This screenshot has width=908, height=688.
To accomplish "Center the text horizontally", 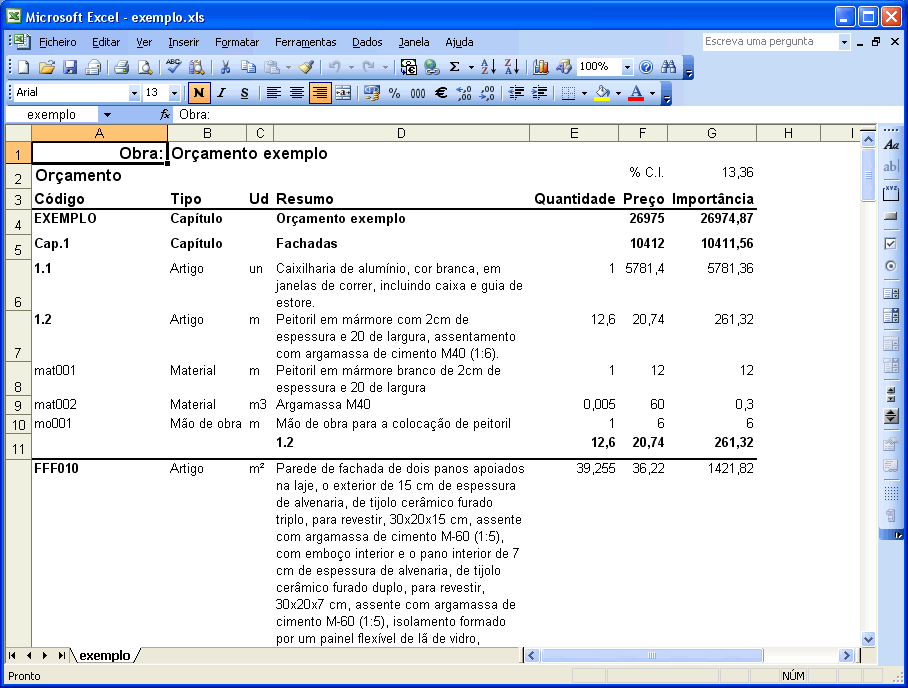I will (x=296, y=93).
